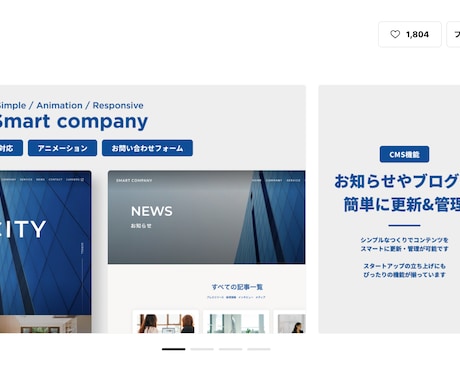
Task: Click the CMS機能 badge
Action: pos(404,154)
